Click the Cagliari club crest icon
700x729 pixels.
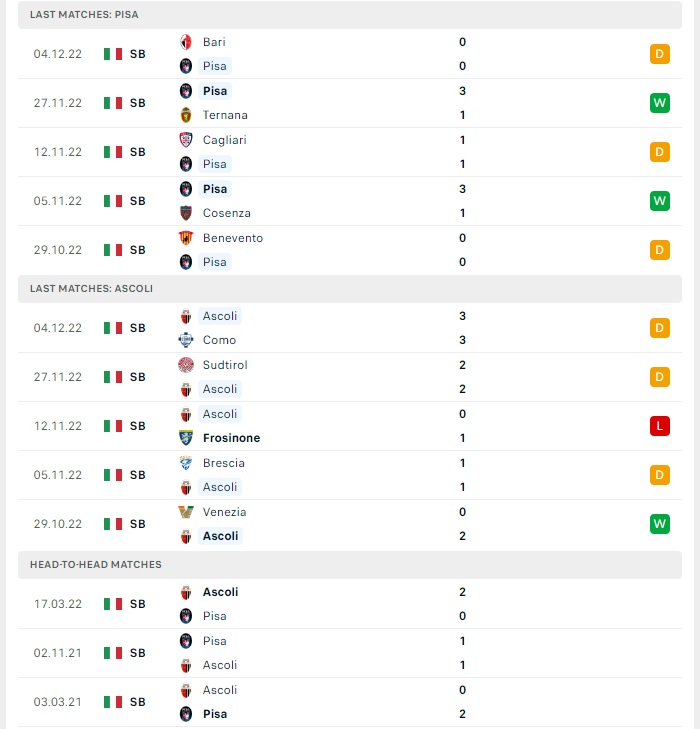186,140
